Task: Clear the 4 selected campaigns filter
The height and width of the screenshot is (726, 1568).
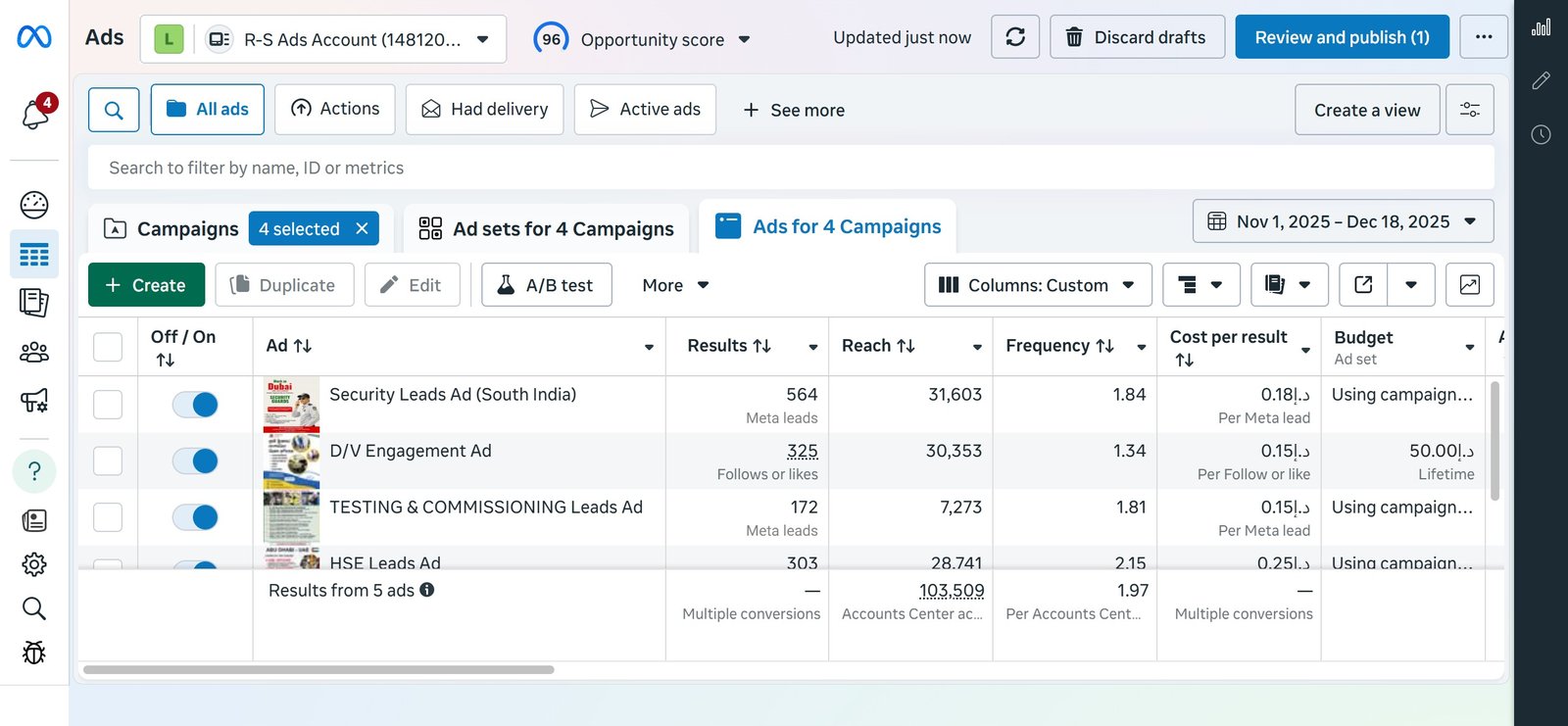Action: point(362,228)
